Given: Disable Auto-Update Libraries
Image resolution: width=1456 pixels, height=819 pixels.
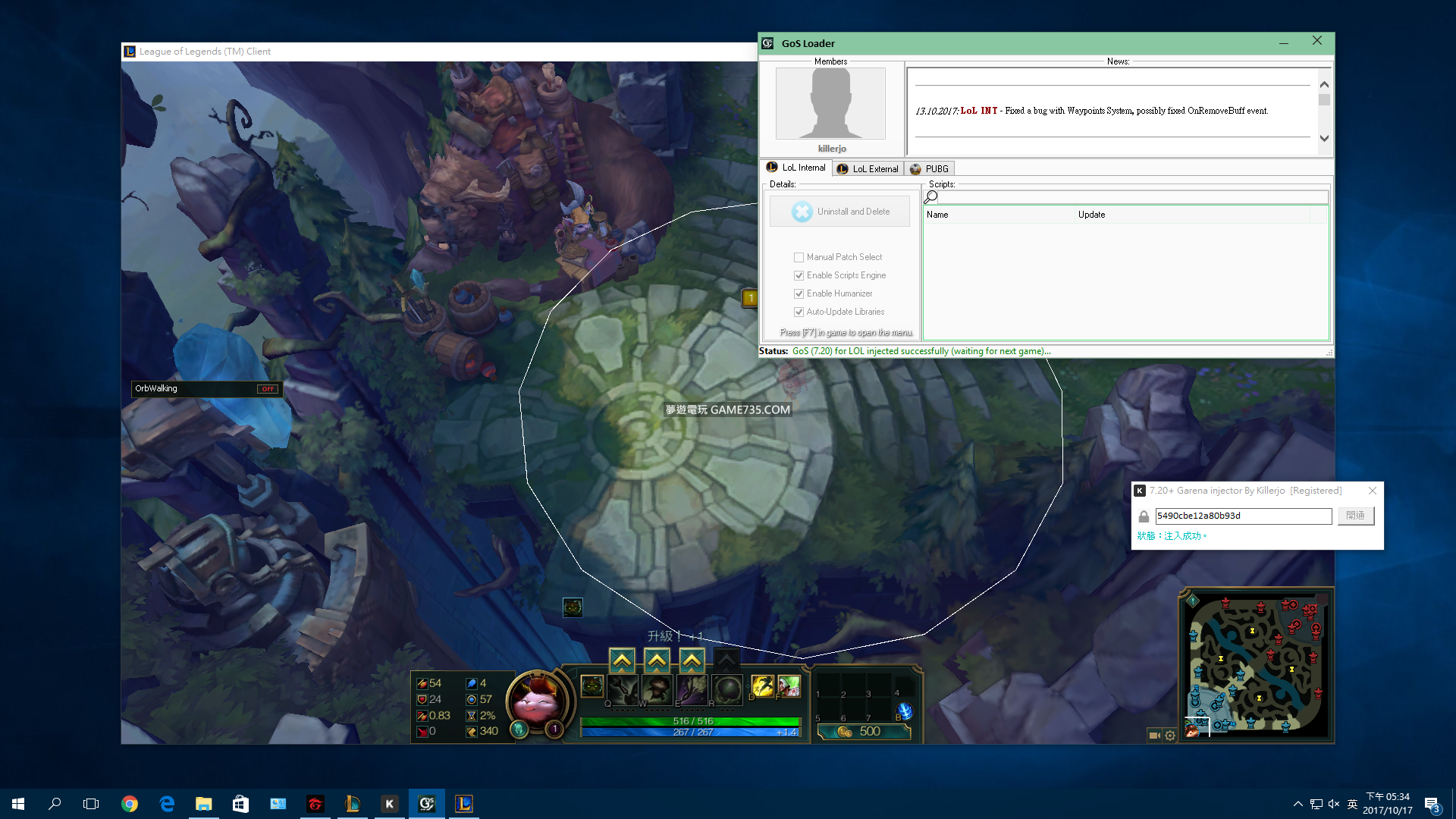Looking at the screenshot, I should point(799,312).
